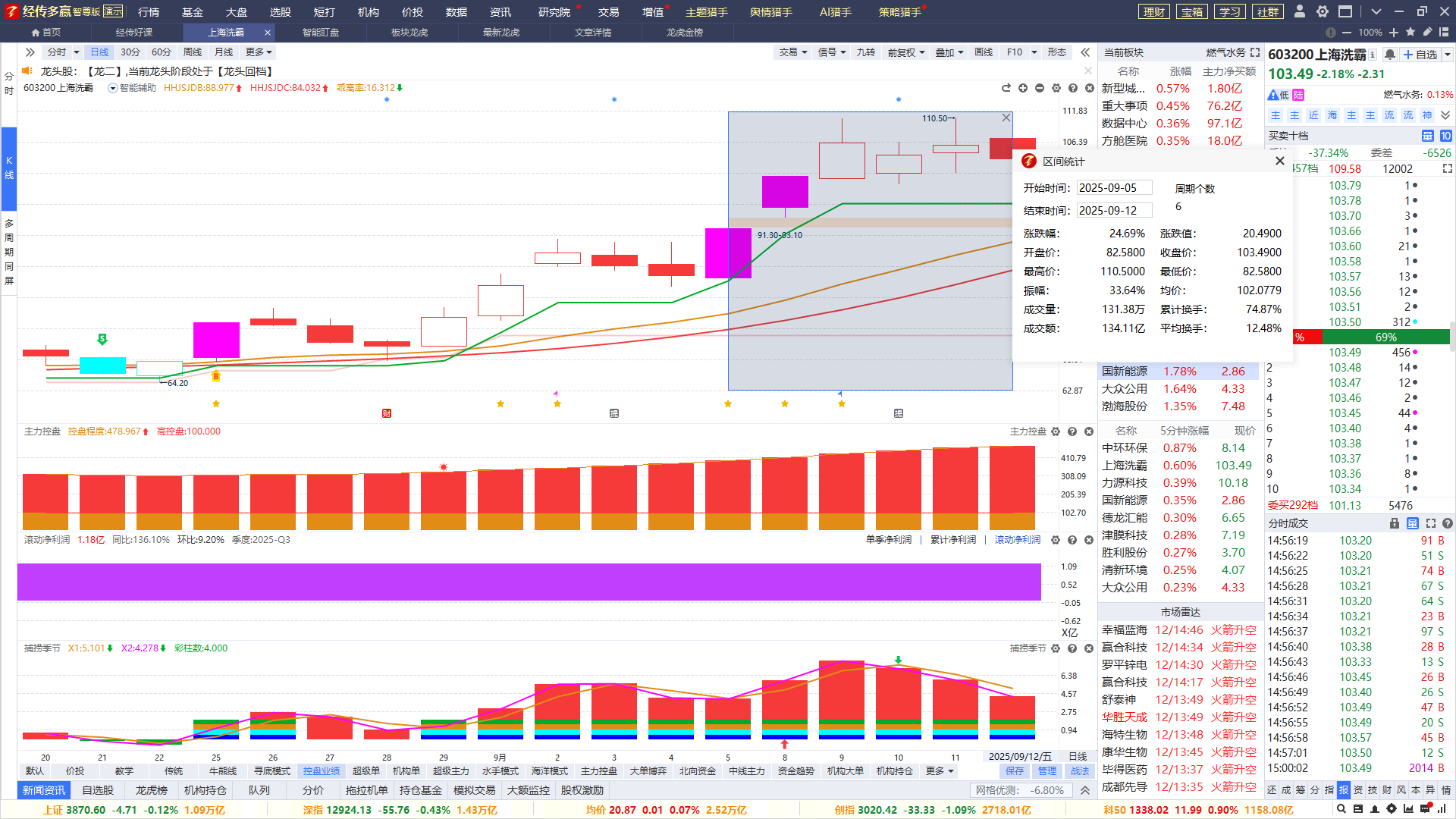Edit the 开始时间 date field

pos(1114,188)
